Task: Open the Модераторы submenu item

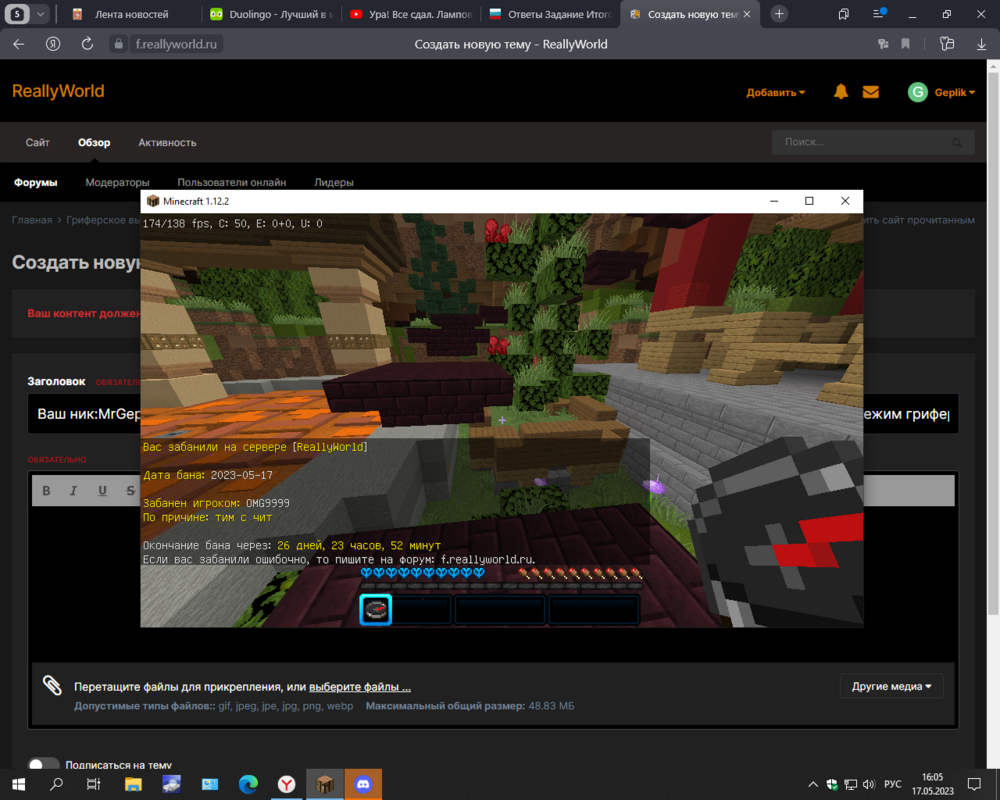Action: (117, 182)
